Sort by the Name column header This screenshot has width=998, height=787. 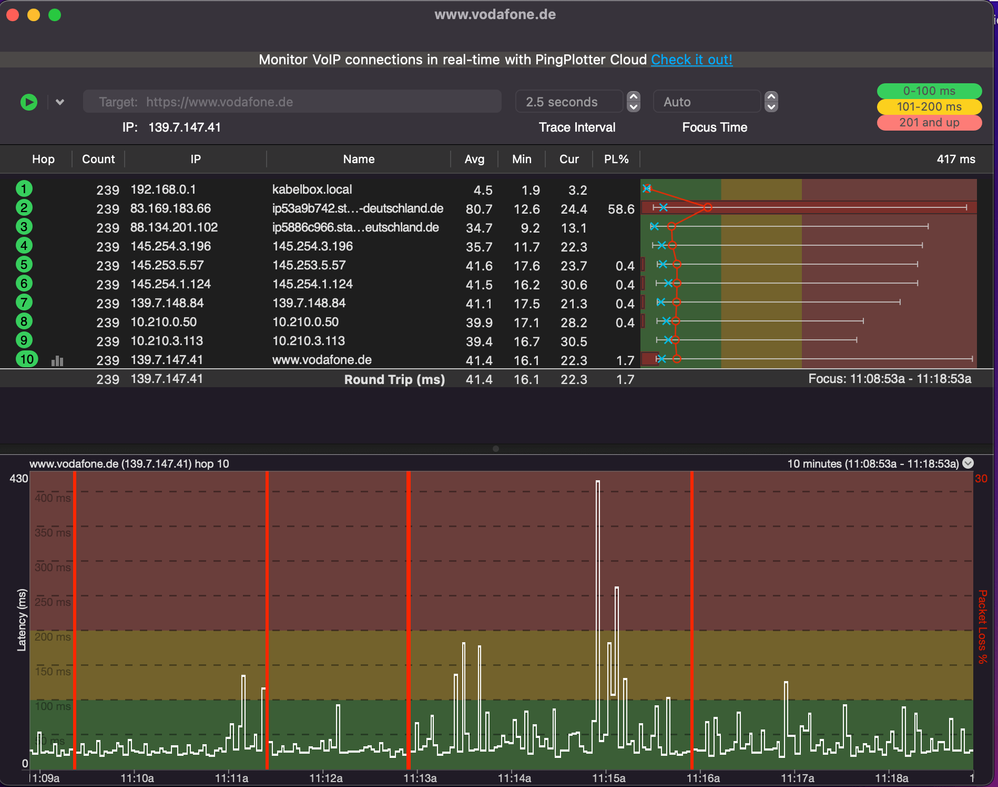coord(358,159)
